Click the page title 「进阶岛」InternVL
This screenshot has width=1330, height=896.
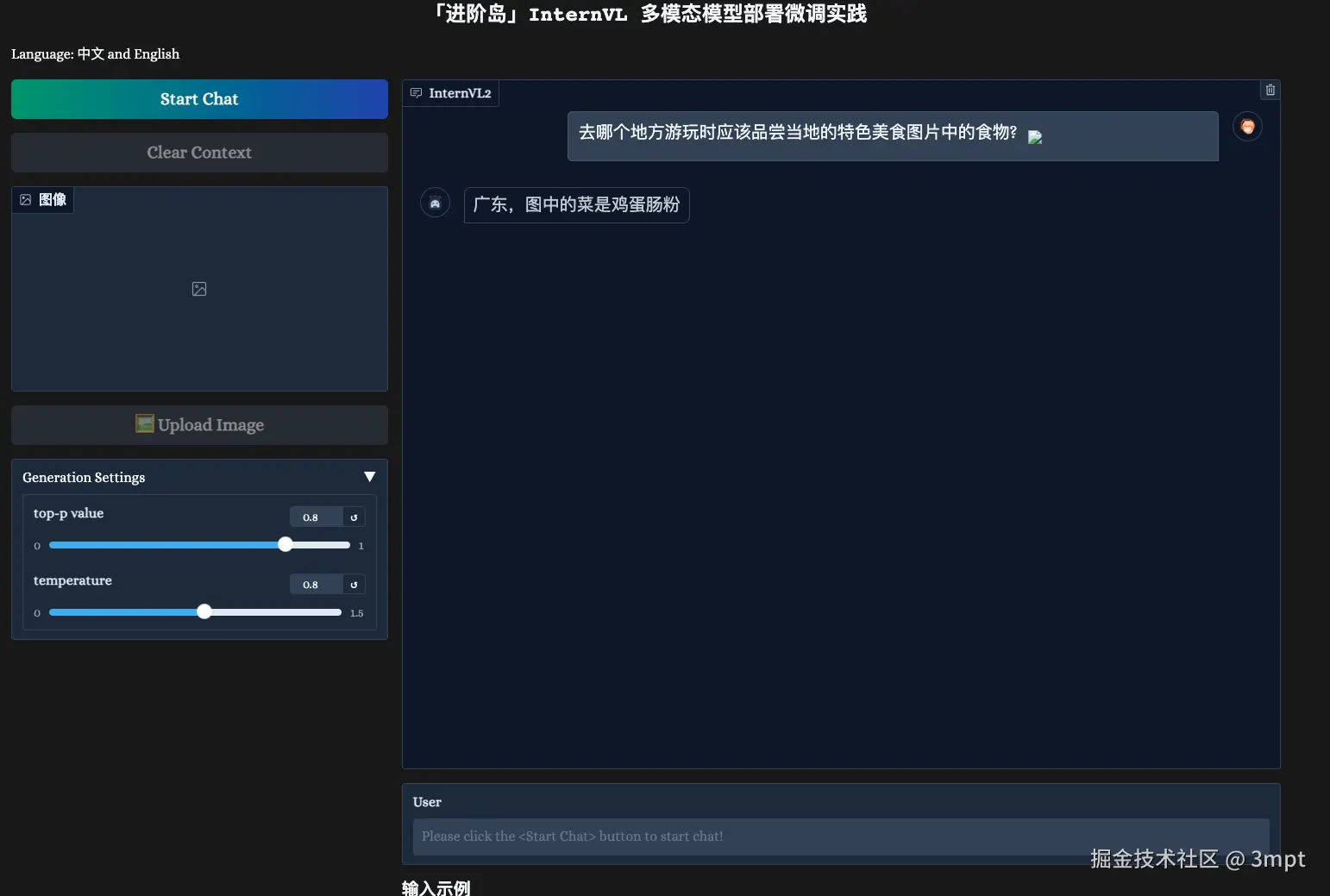click(x=649, y=14)
